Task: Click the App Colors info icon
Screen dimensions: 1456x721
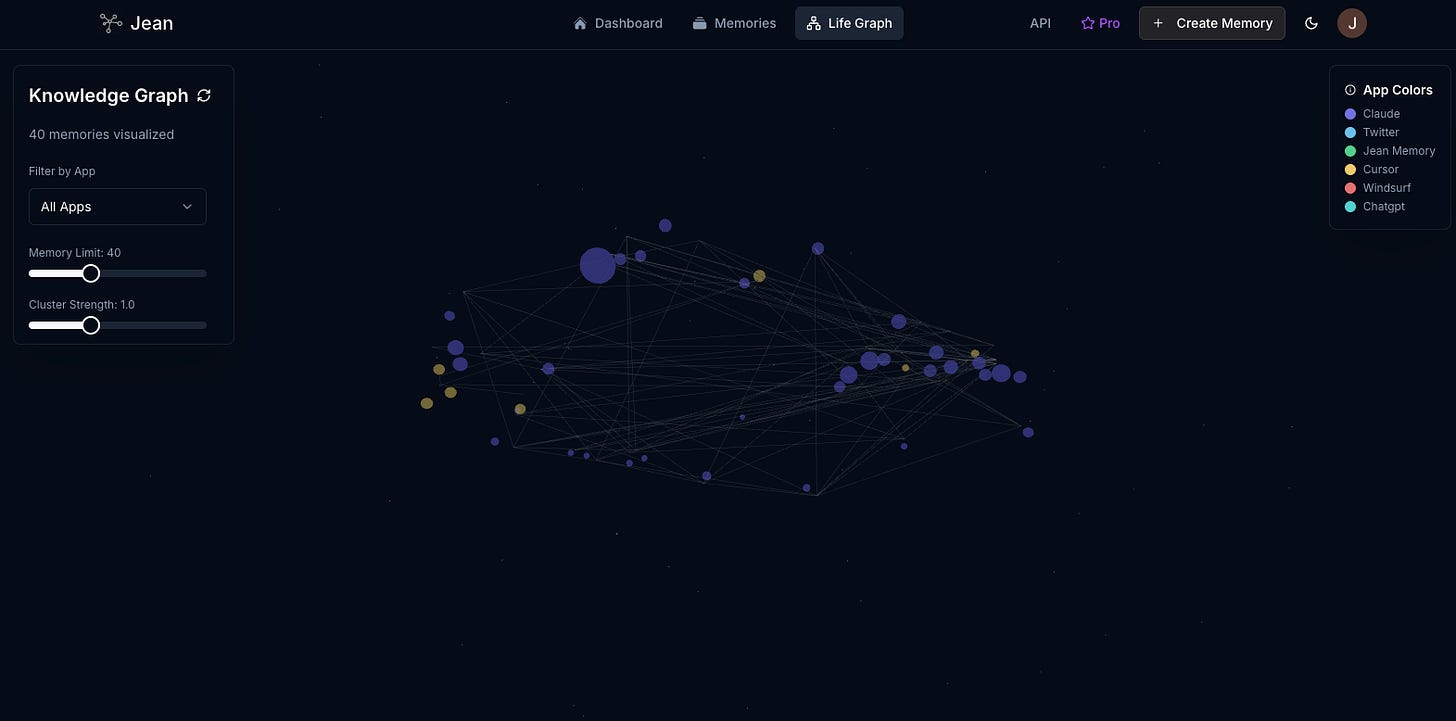Action: tap(1350, 90)
